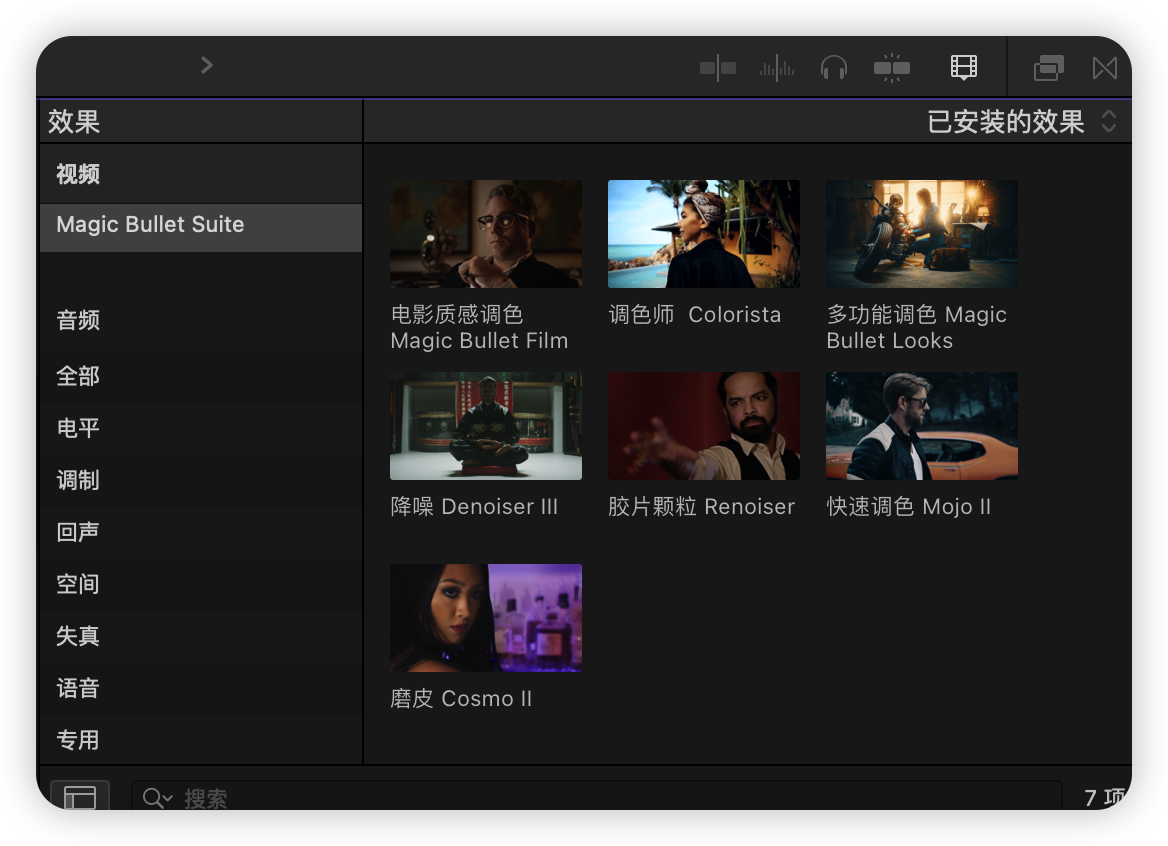
Task: Select the Denoiser III effect thumbnail
Action: coord(486,426)
